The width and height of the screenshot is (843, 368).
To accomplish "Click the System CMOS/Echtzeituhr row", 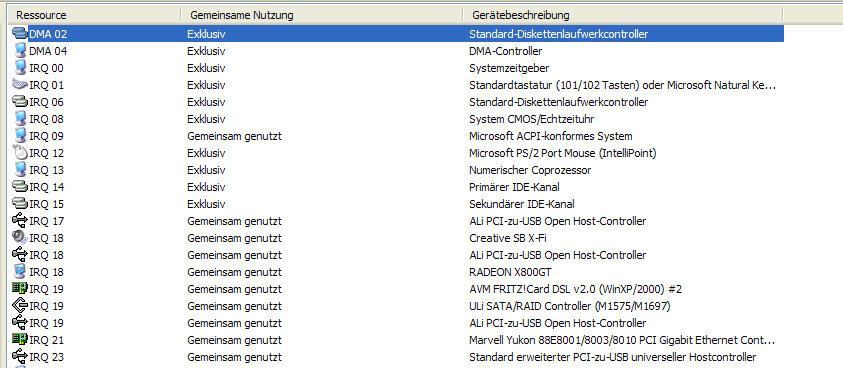I will coord(397,119).
